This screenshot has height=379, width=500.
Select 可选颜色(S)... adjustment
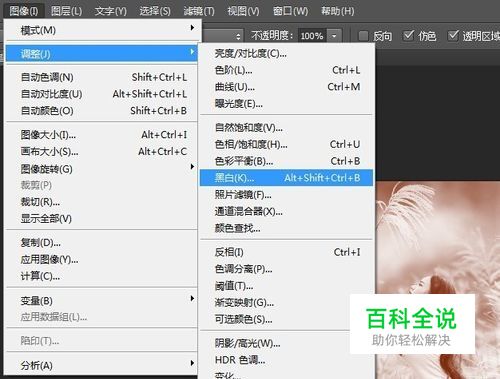[286, 319]
